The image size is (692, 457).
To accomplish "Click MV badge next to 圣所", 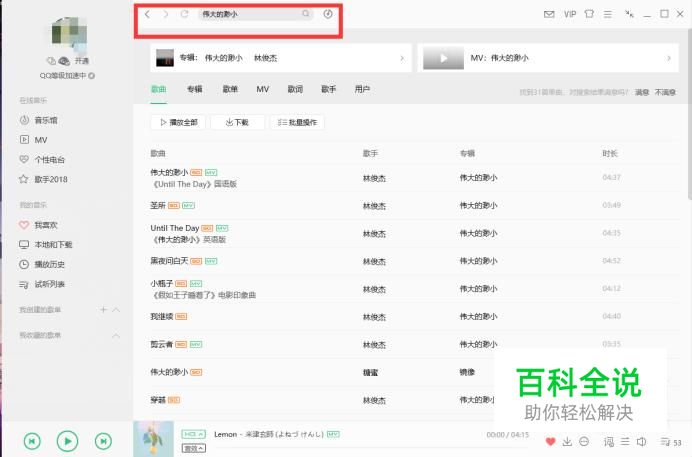I will [x=188, y=206].
